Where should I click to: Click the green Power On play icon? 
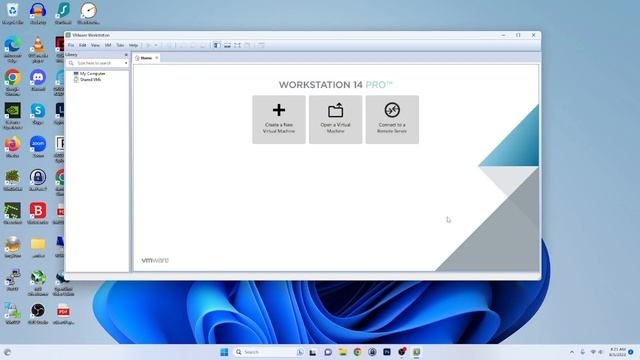[149, 45]
